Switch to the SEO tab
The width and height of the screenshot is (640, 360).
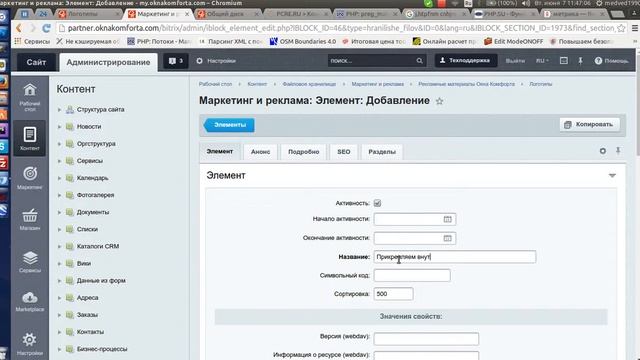pyautogui.click(x=344, y=152)
